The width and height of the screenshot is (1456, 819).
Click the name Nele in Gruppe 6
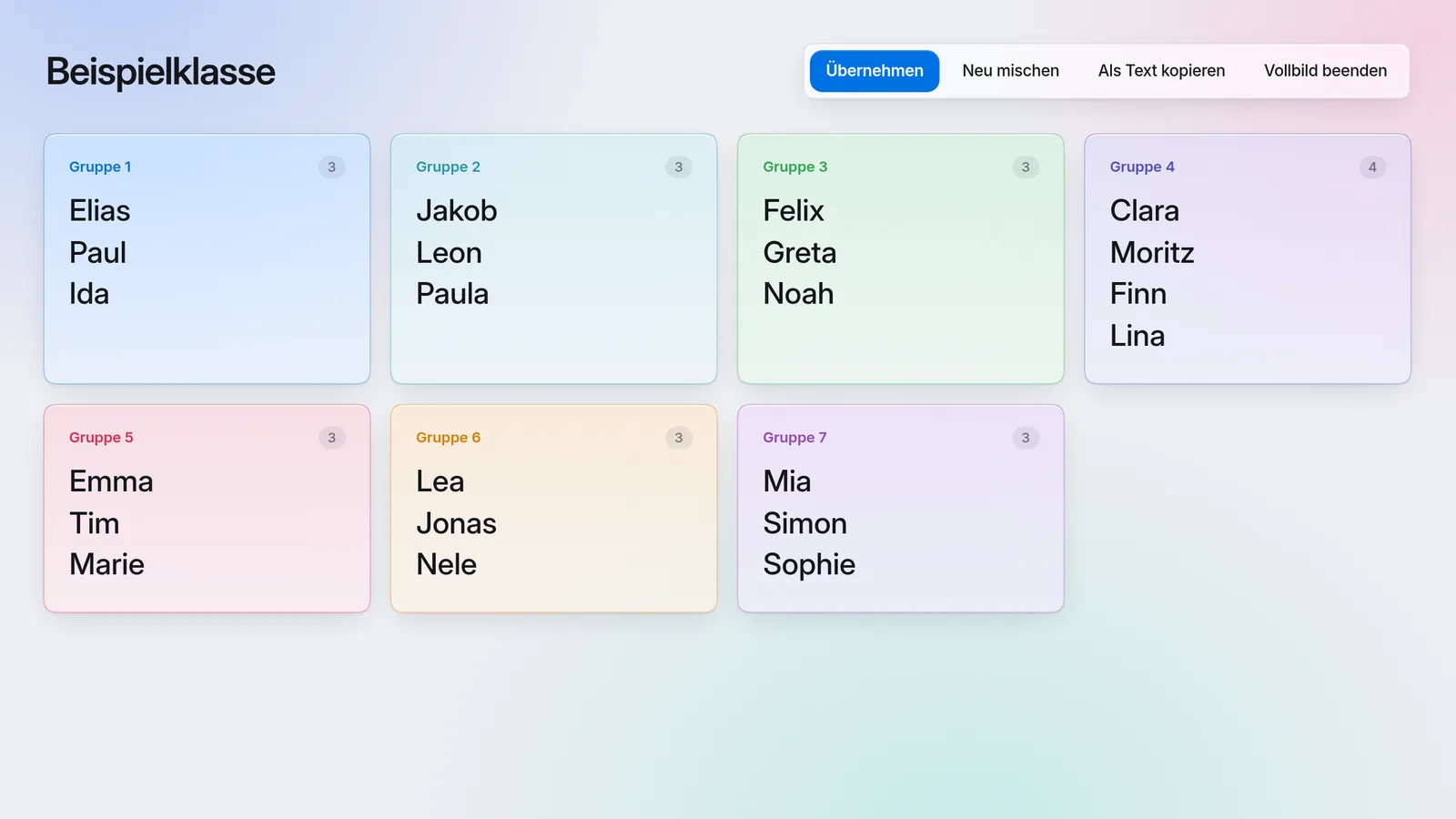click(446, 564)
